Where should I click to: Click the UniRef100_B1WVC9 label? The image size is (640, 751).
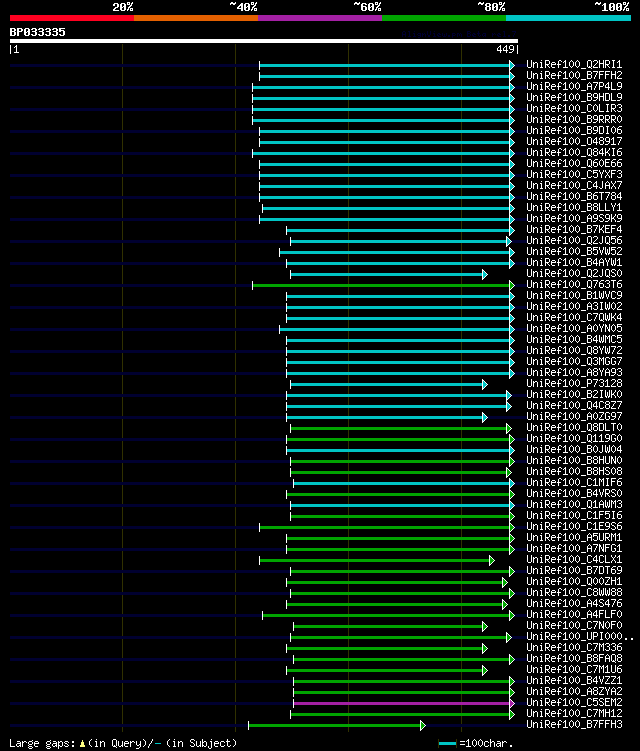(574, 296)
